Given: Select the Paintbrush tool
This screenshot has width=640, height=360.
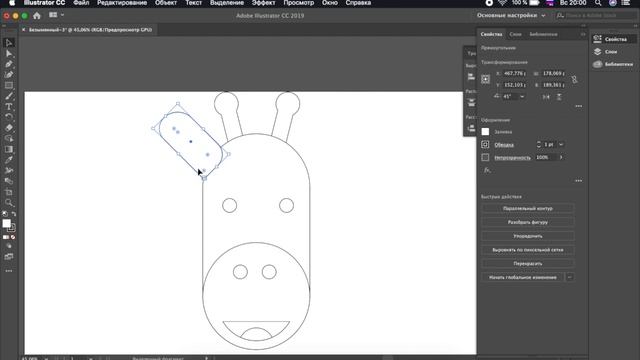Looking at the screenshot, I should click(x=9, y=96).
